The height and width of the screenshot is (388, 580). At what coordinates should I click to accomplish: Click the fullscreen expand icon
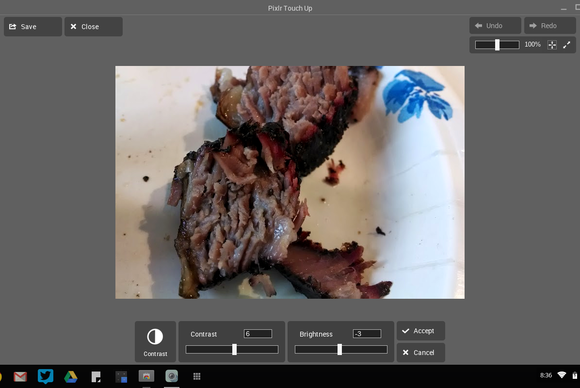[567, 45]
